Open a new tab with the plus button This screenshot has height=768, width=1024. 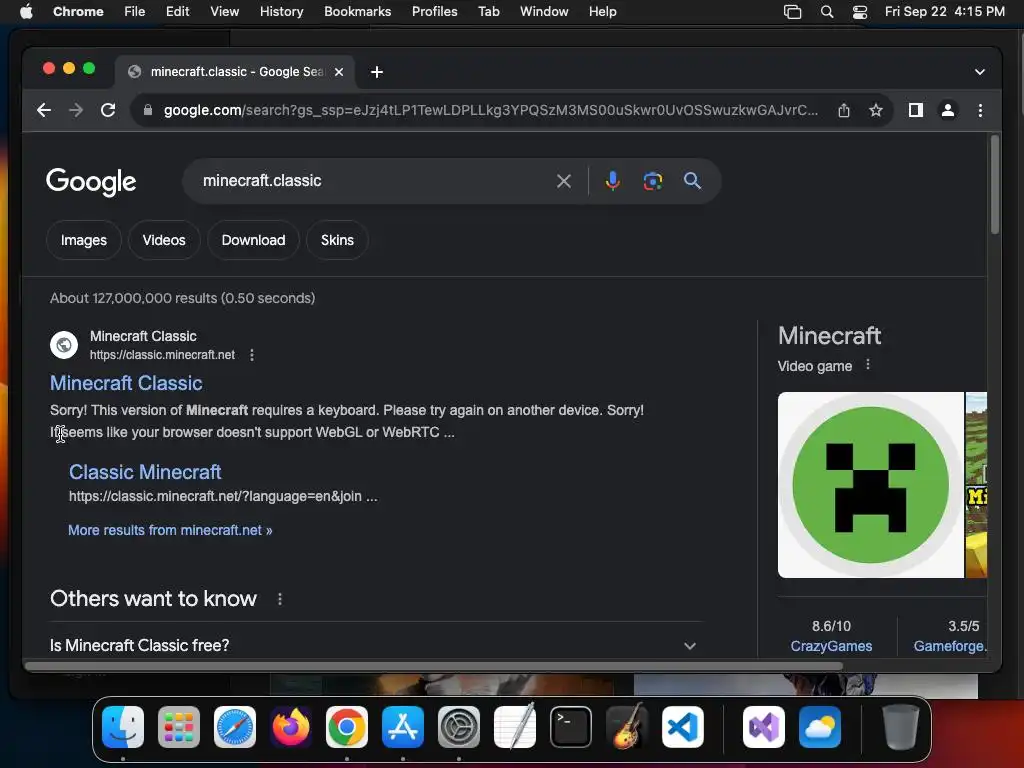[377, 72]
